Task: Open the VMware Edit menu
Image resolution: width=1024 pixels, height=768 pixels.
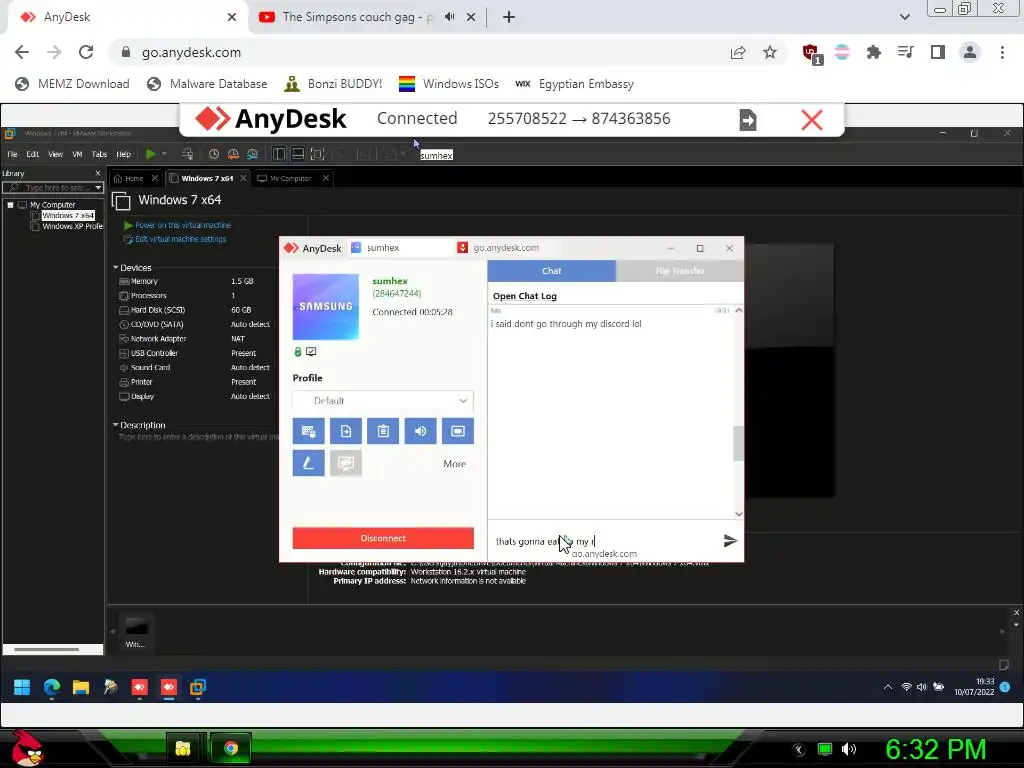Action: [x=33, y=154]
